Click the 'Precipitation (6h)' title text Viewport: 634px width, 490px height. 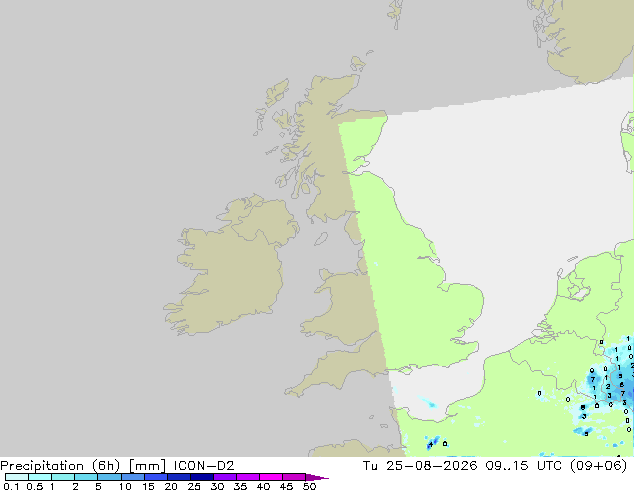tap(60, 466)
